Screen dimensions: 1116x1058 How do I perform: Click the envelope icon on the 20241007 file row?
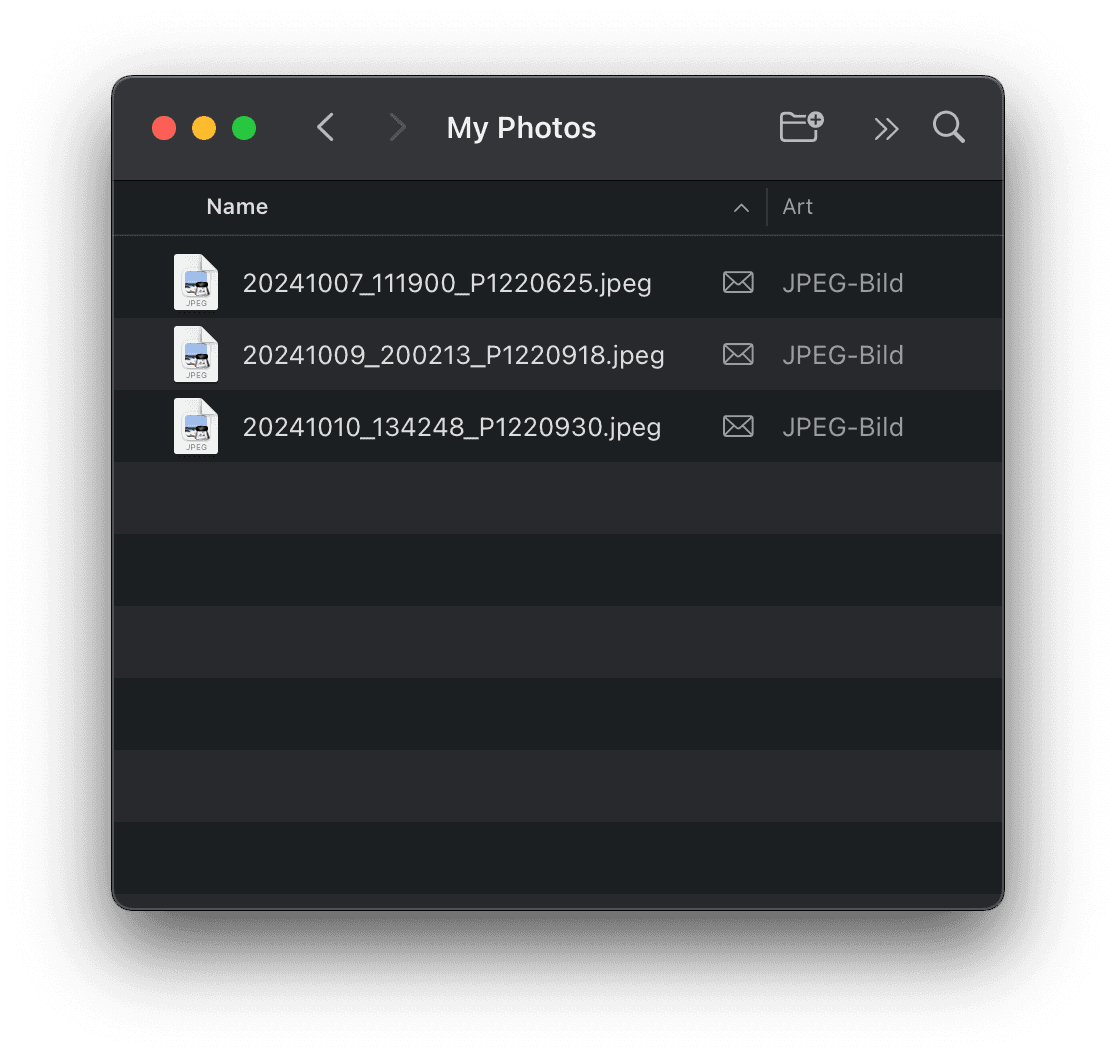point(738,282)
